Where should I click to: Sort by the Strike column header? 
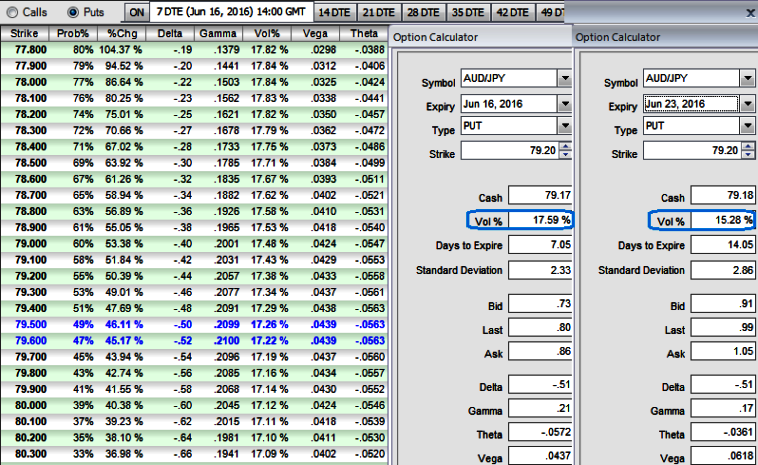[x=25, y=34]
